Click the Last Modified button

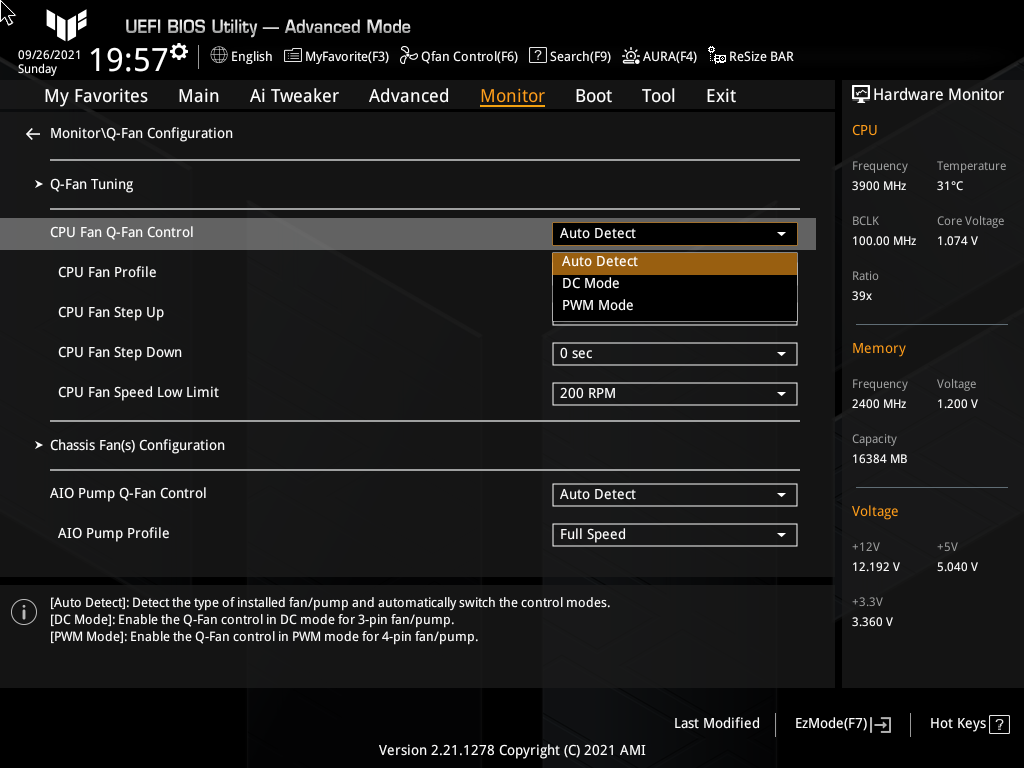point(716,723)
